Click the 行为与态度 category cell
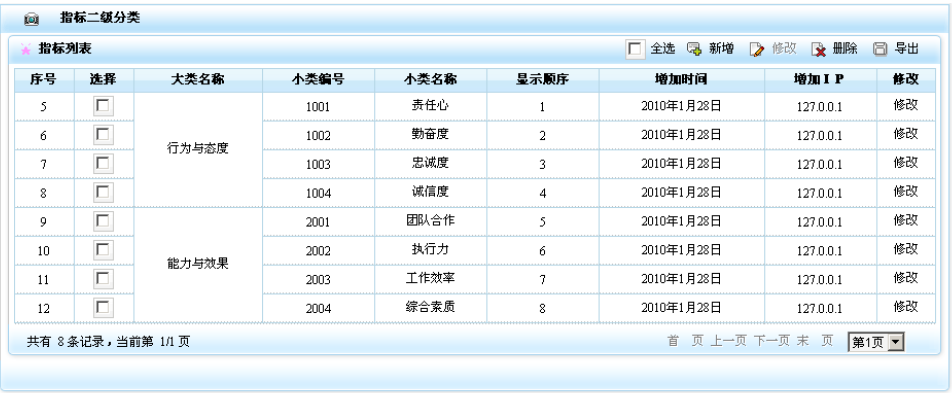The width and height of the screenshot is (952, 393). coord(198,149)
